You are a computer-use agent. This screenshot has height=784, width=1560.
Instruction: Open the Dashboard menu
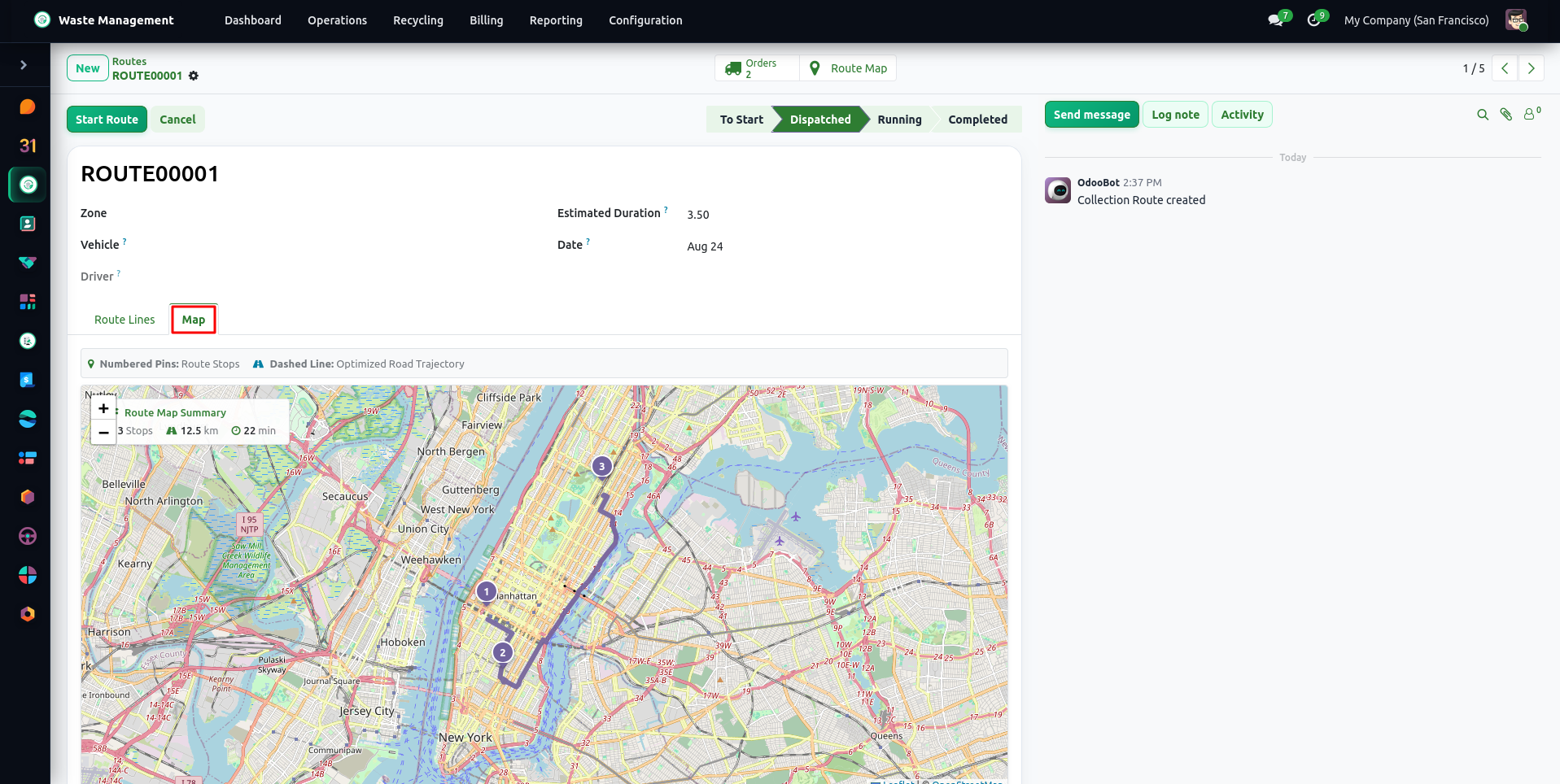click(253, 20)
